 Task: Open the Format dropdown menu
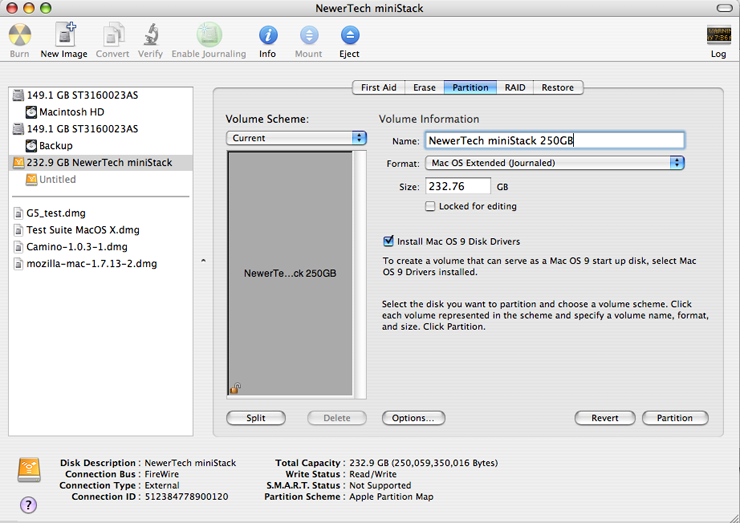pyautogui.click(x=555, y=163)
